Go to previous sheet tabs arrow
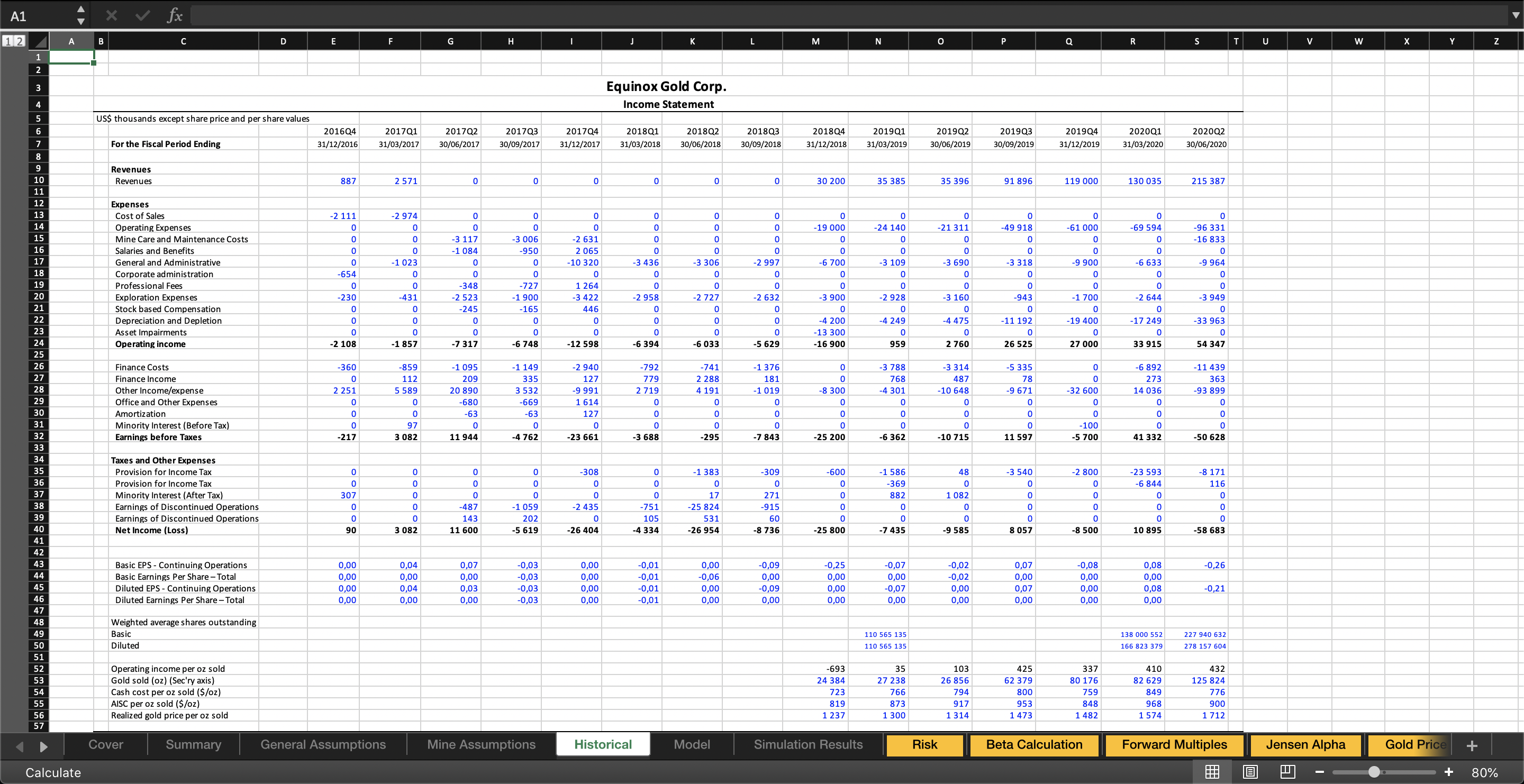 click(x=20, y=746)
